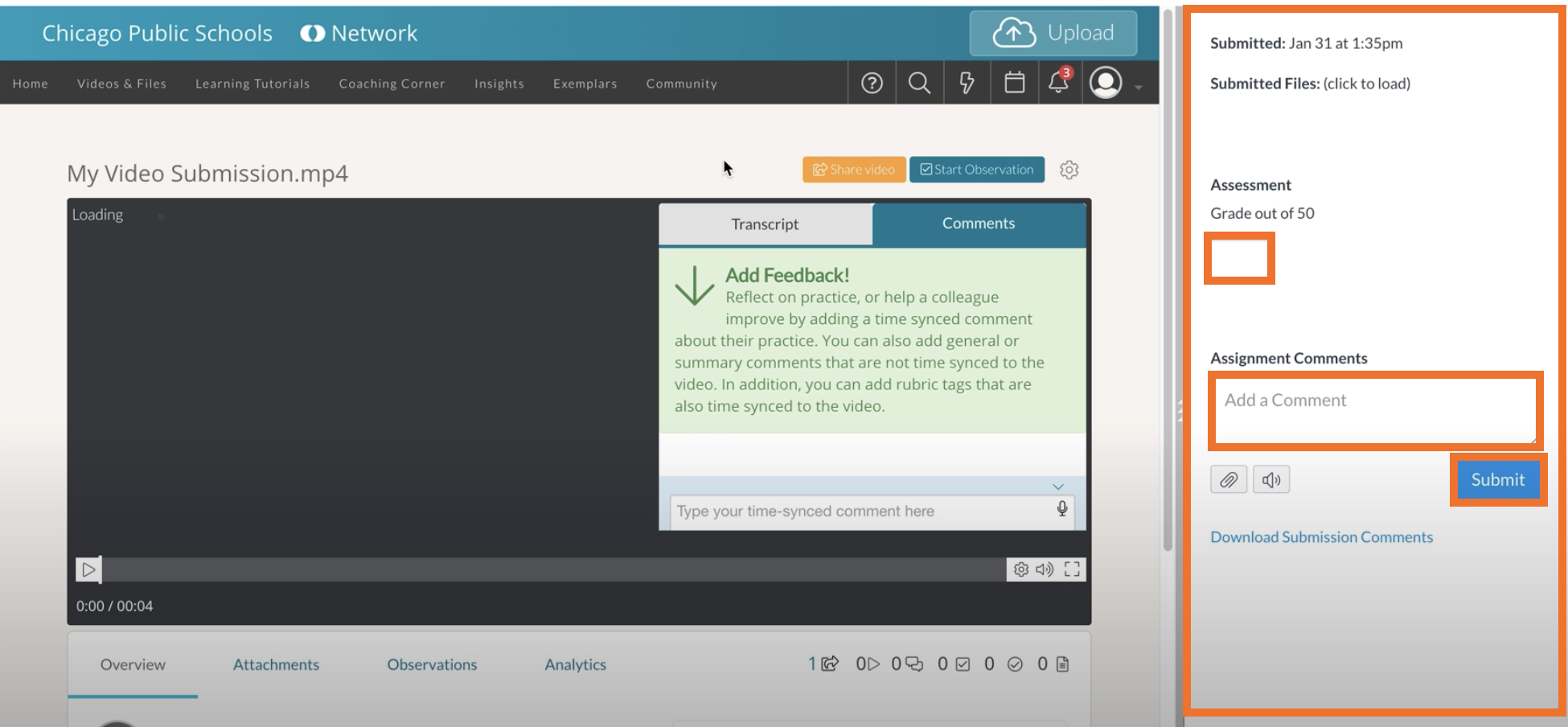This screenshot has width=1568, height=727.
Task: Toggle fullscreen on the video player
Action: (x=1072, y=569)
